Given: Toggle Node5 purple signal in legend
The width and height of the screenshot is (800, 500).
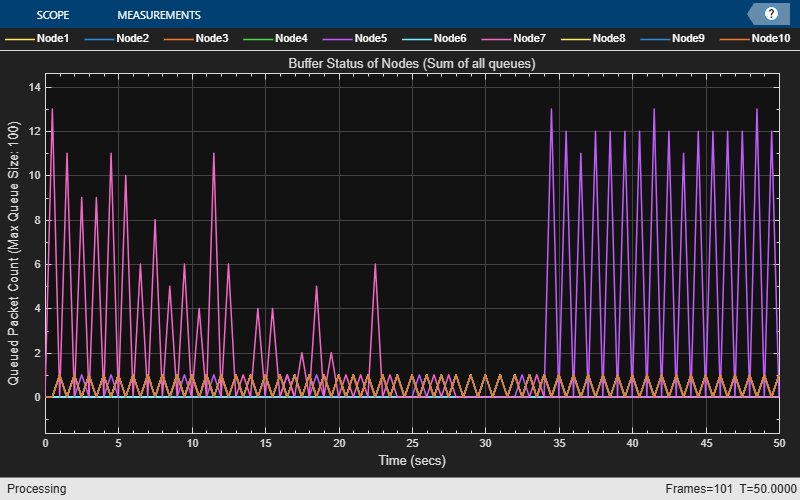Looking at the screenshot, I should click(x=356, y=39).
